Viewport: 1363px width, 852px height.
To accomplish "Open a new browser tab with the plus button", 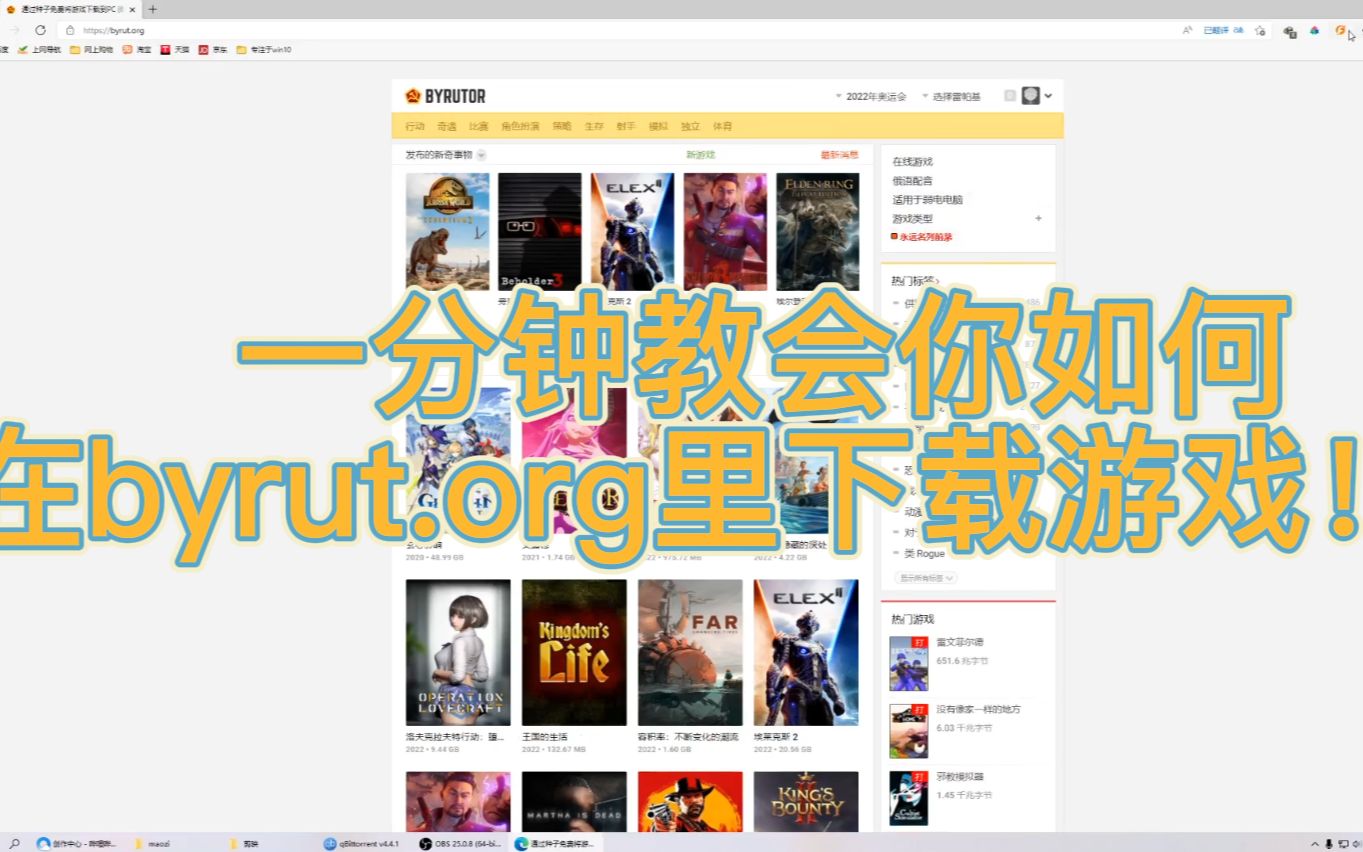I will click(x=152, y=9).
